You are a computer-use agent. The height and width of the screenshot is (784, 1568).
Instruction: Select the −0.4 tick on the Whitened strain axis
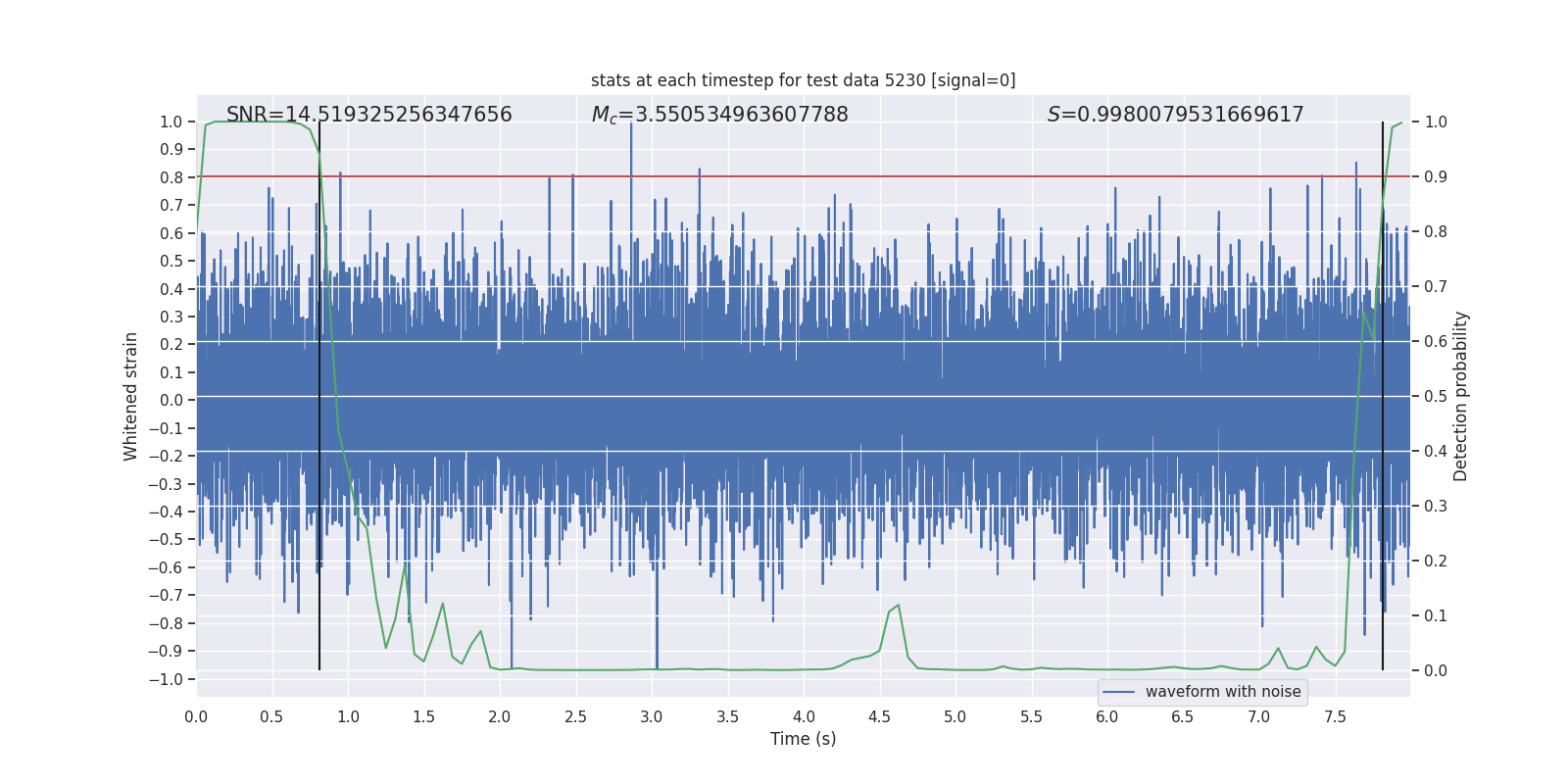pos(165,512)
